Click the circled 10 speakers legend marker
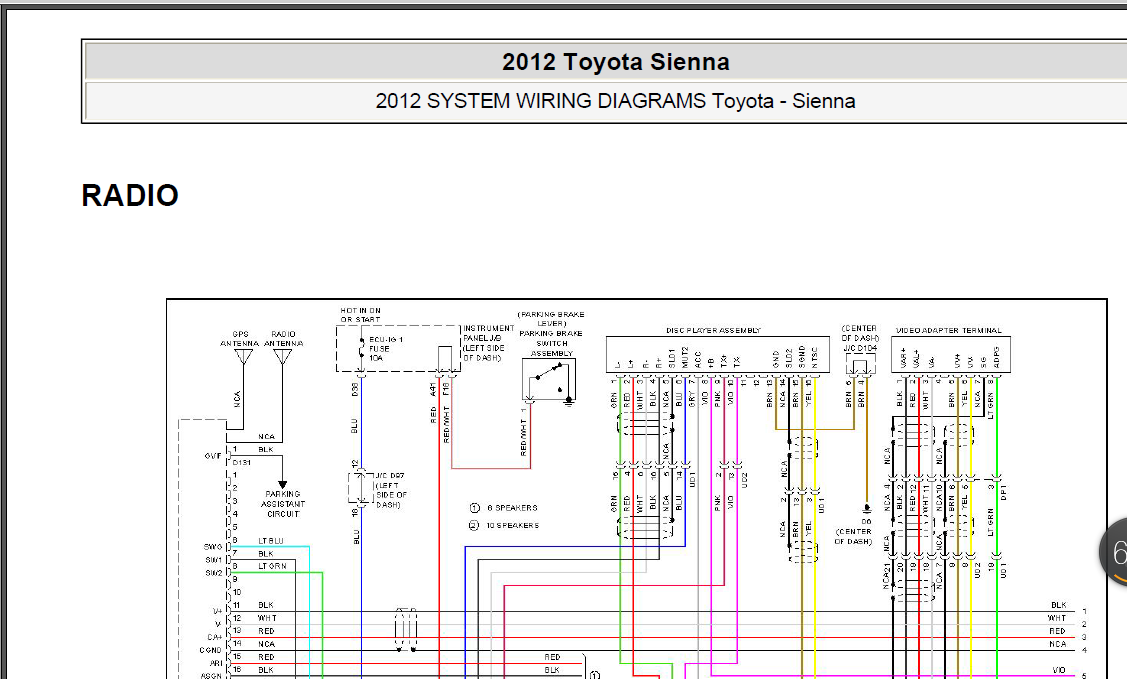This screenshot has height=679, width=1127. (474, 525)
